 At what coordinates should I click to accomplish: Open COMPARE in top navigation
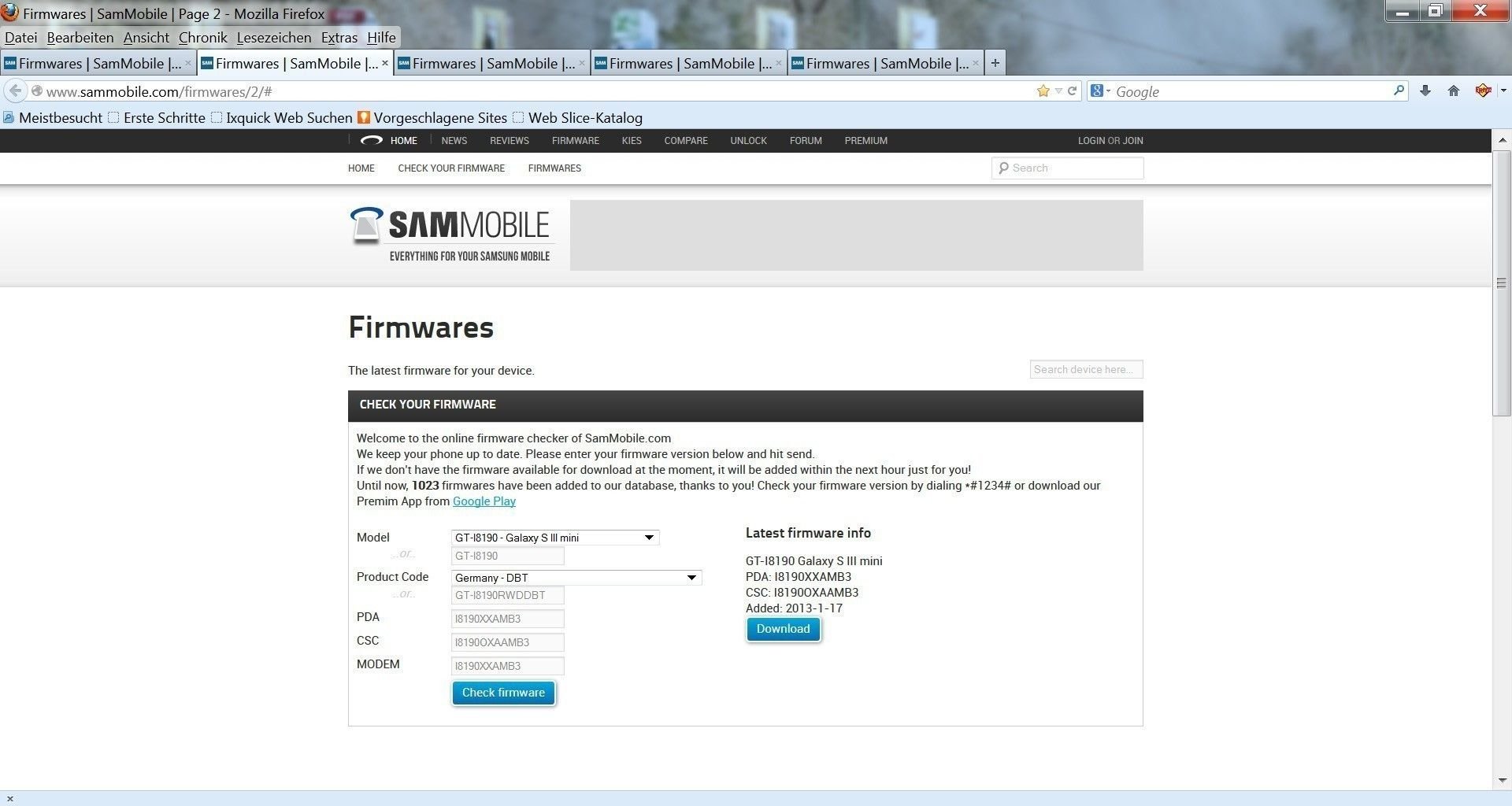coord(686,141)
